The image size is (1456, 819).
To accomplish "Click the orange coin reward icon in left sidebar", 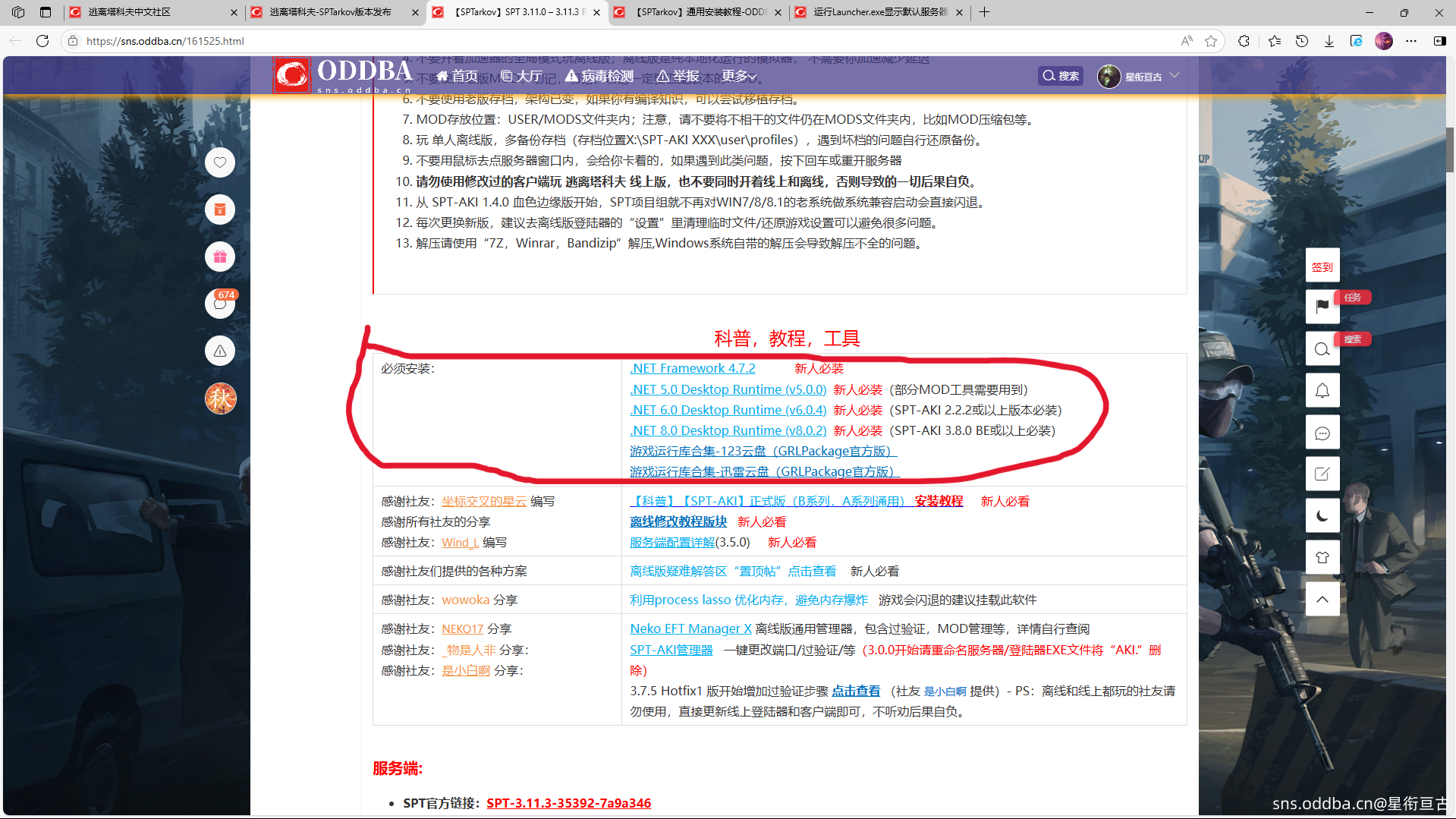I will pyautogui.click(x=220, y=209).
